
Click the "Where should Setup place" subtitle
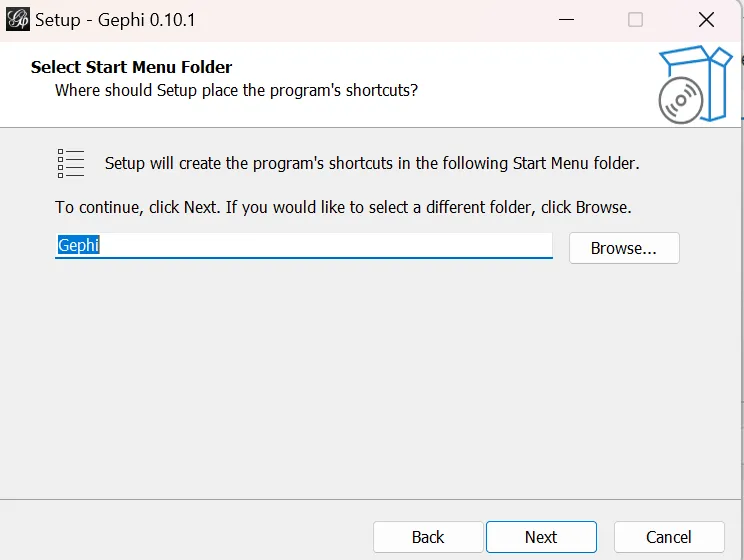[x=236, y=90]
